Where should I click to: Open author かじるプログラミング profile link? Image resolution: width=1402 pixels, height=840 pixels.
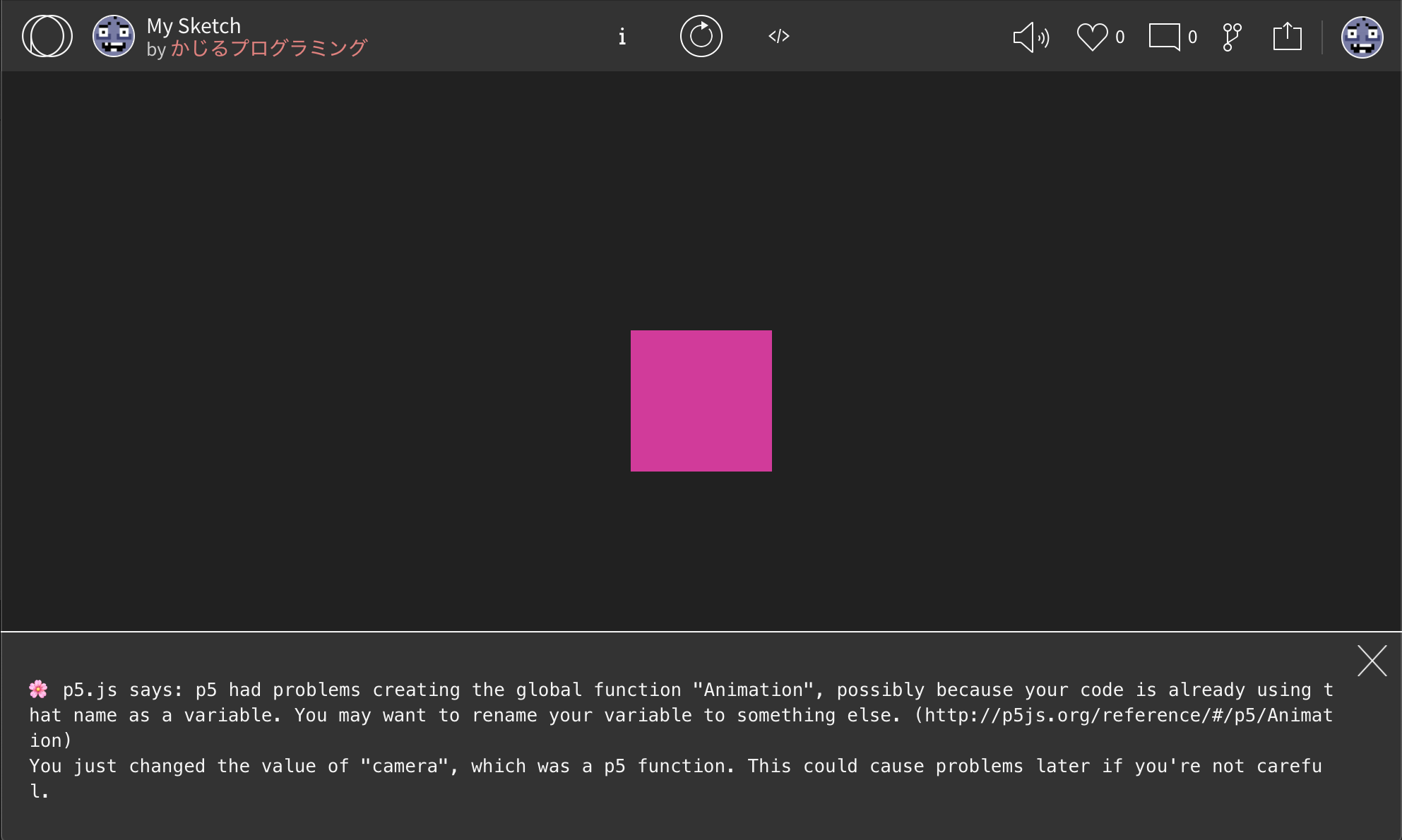tap(268, 48)
